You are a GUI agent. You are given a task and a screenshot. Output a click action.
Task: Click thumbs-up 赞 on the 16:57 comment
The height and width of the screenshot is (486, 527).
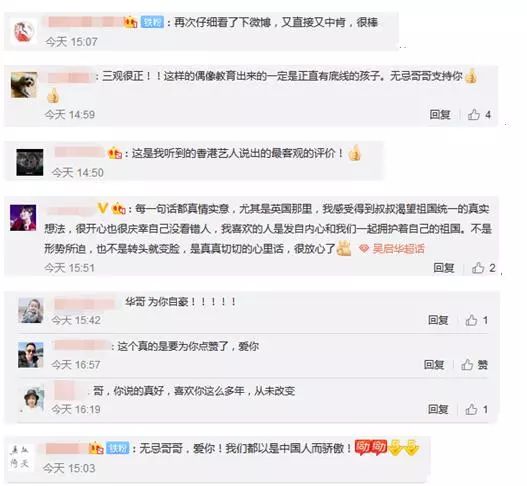pyautogui.click(x=474, y=365)
